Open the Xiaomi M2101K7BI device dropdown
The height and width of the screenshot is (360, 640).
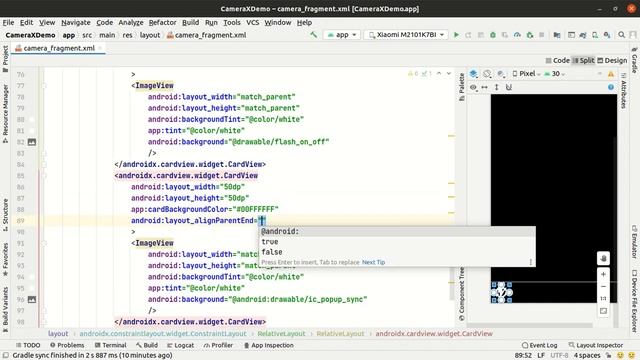point(406,35)
